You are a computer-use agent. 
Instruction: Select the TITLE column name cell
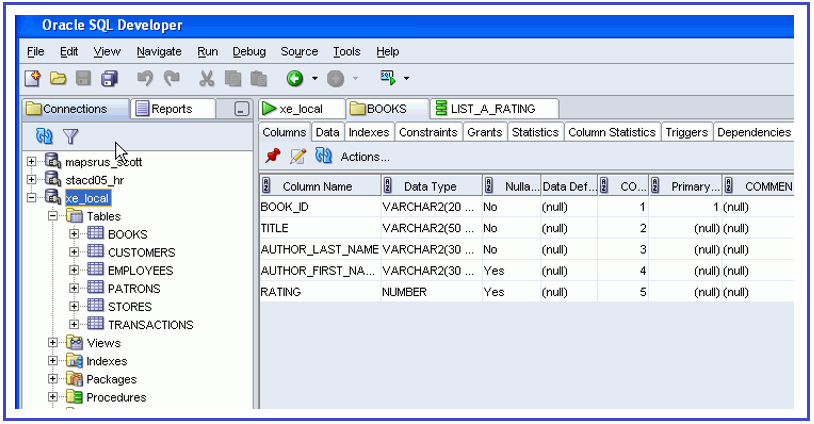pos(320,228)
